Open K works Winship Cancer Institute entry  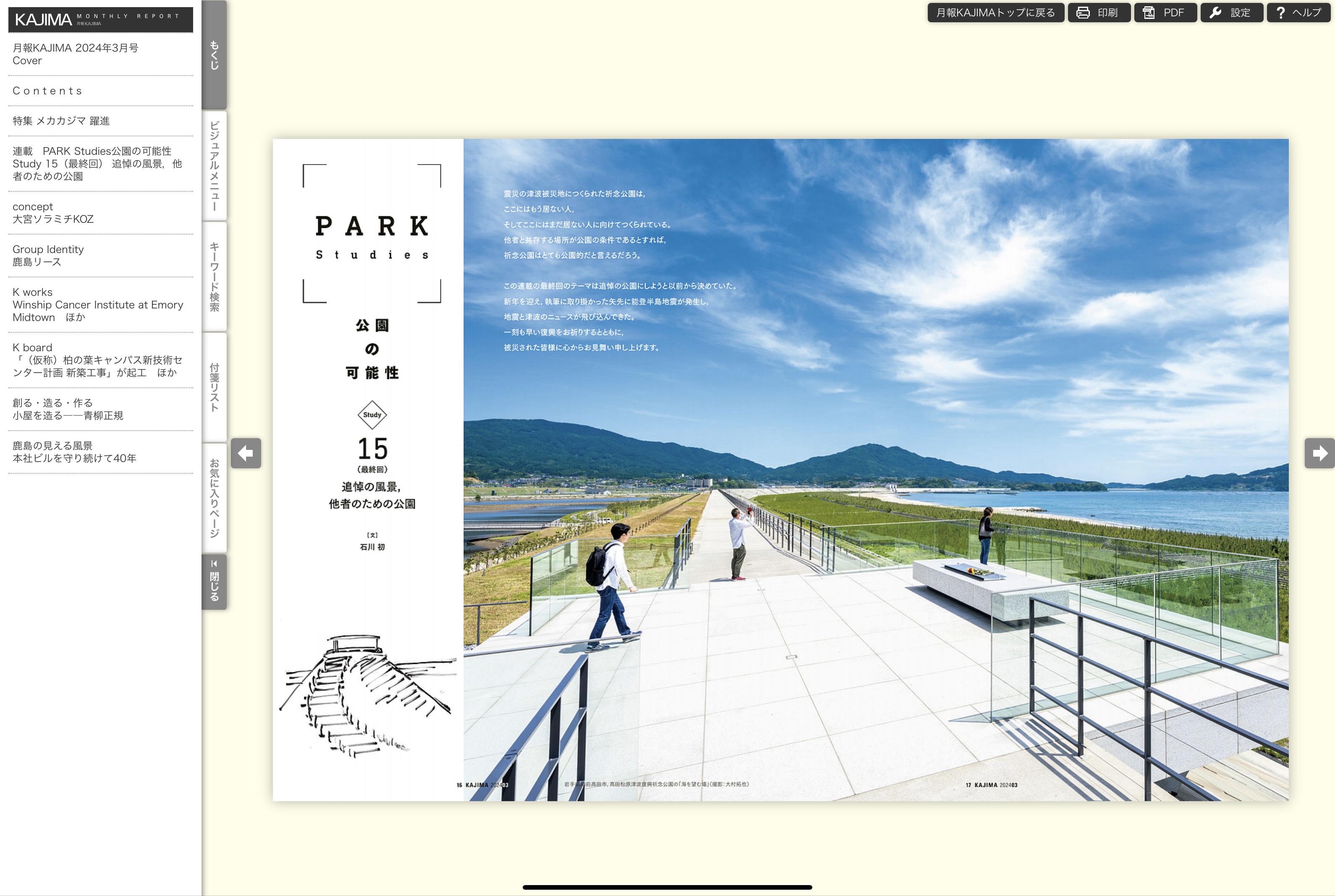[x=97, y=305]
